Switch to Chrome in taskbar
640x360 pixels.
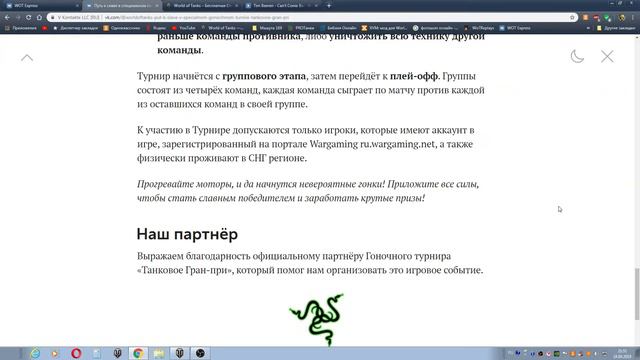point(138,353)
